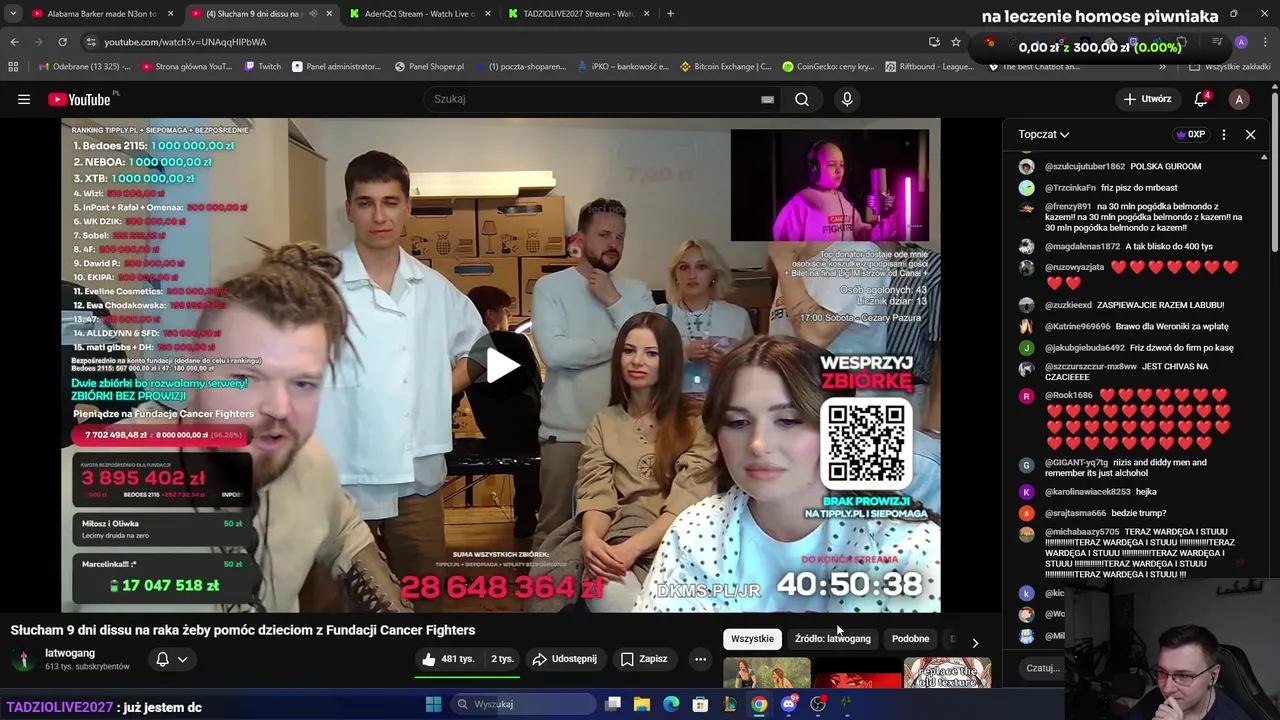1280x720 pixels.
Task: Open the łatwogang channel avatar
Action: tap(23, 660)
